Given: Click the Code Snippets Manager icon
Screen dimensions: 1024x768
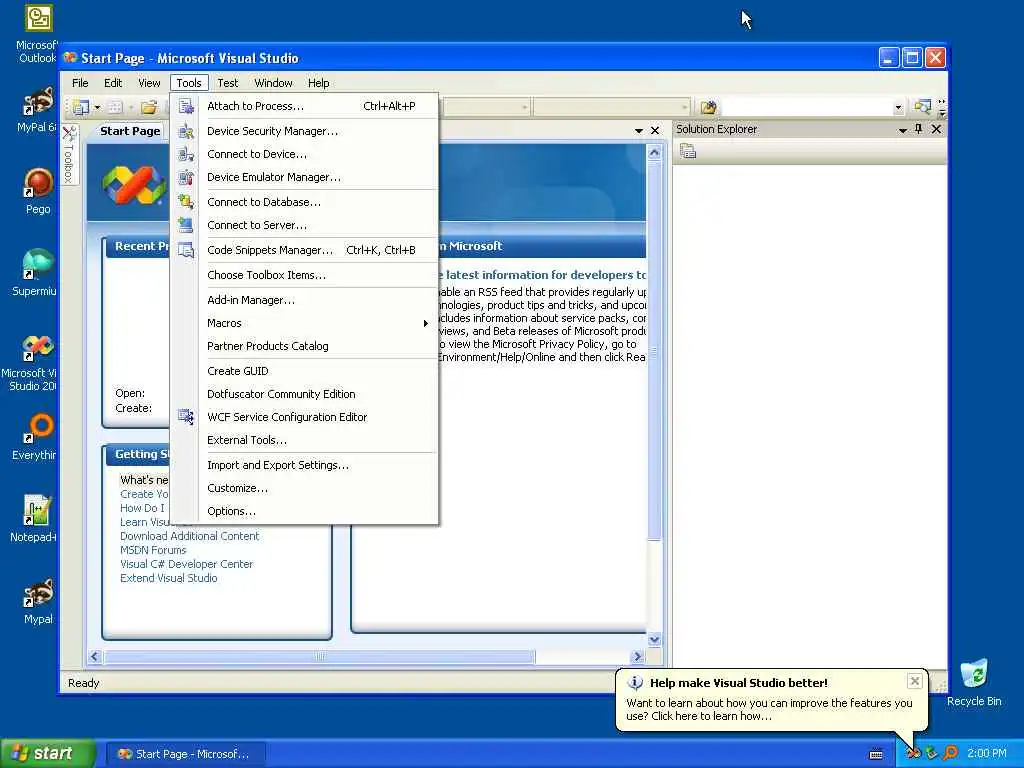Looking at the screenshot, I should coord(186,250).
